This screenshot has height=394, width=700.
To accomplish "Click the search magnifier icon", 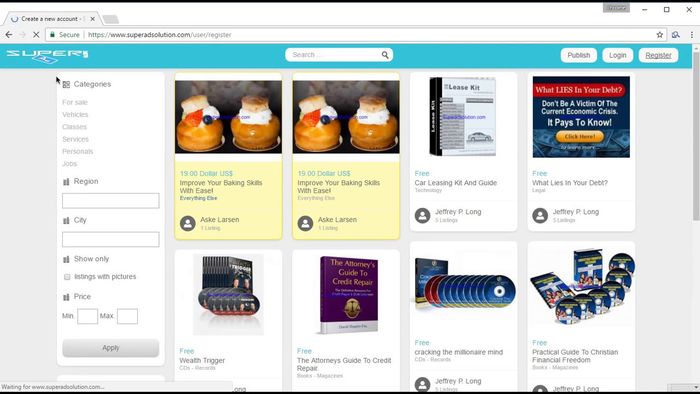I will 385,55.
